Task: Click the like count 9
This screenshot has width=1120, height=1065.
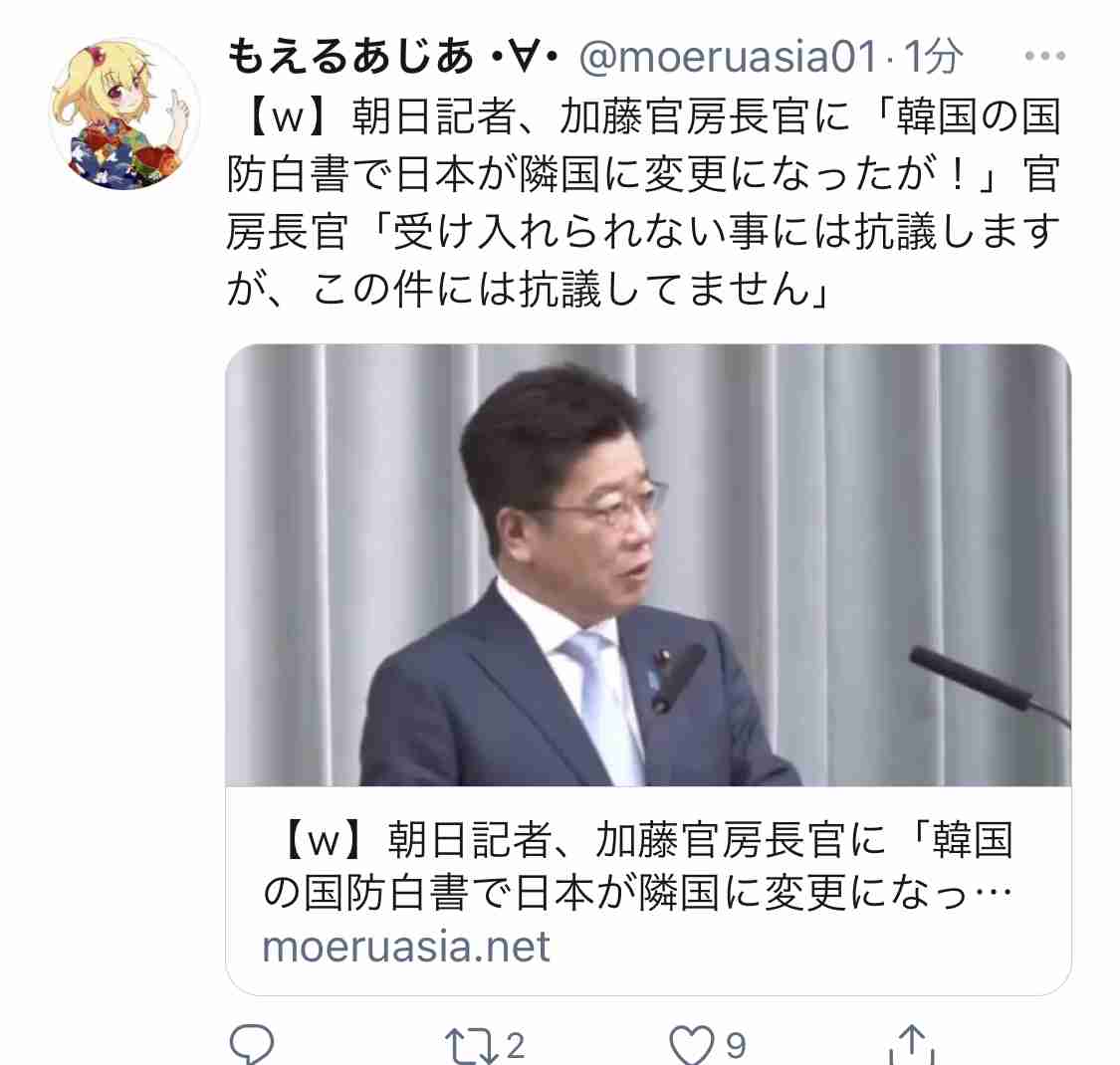Action: (x=736, y=1046)
